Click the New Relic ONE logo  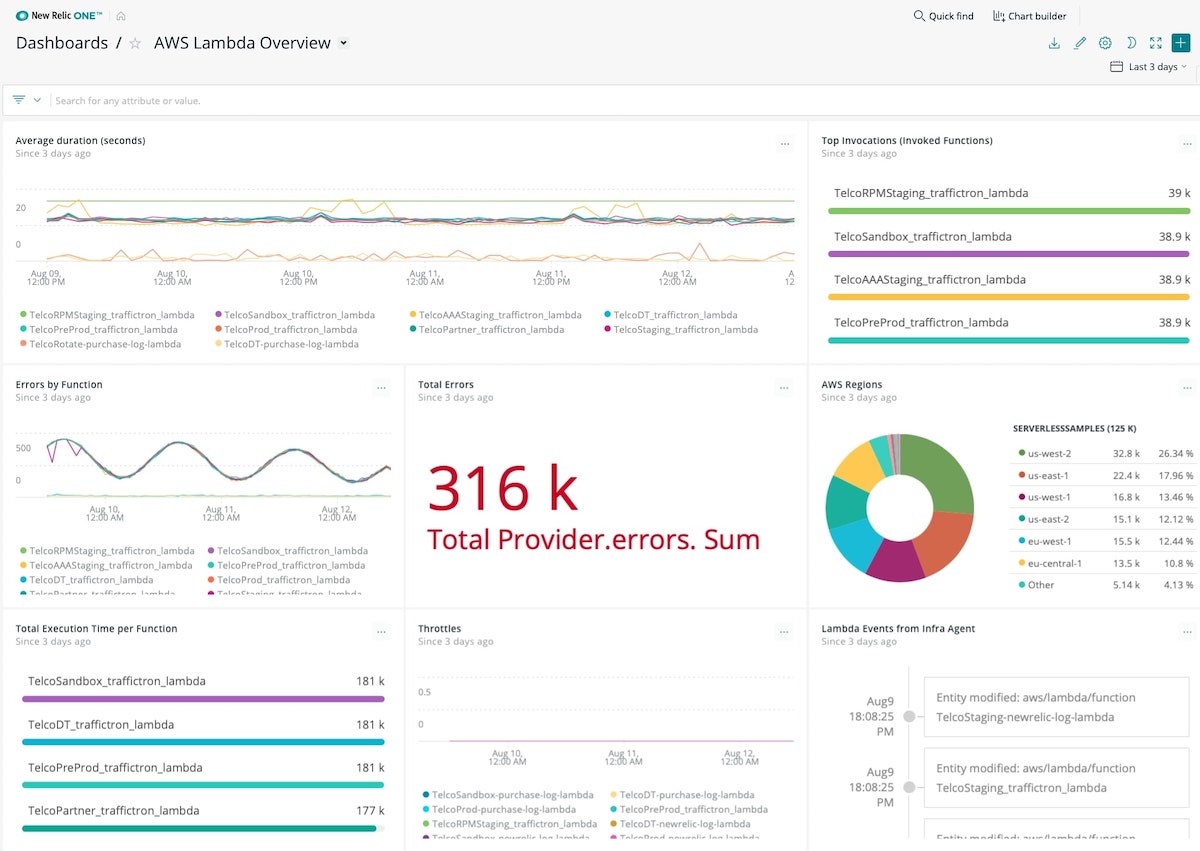pos(59,16)
